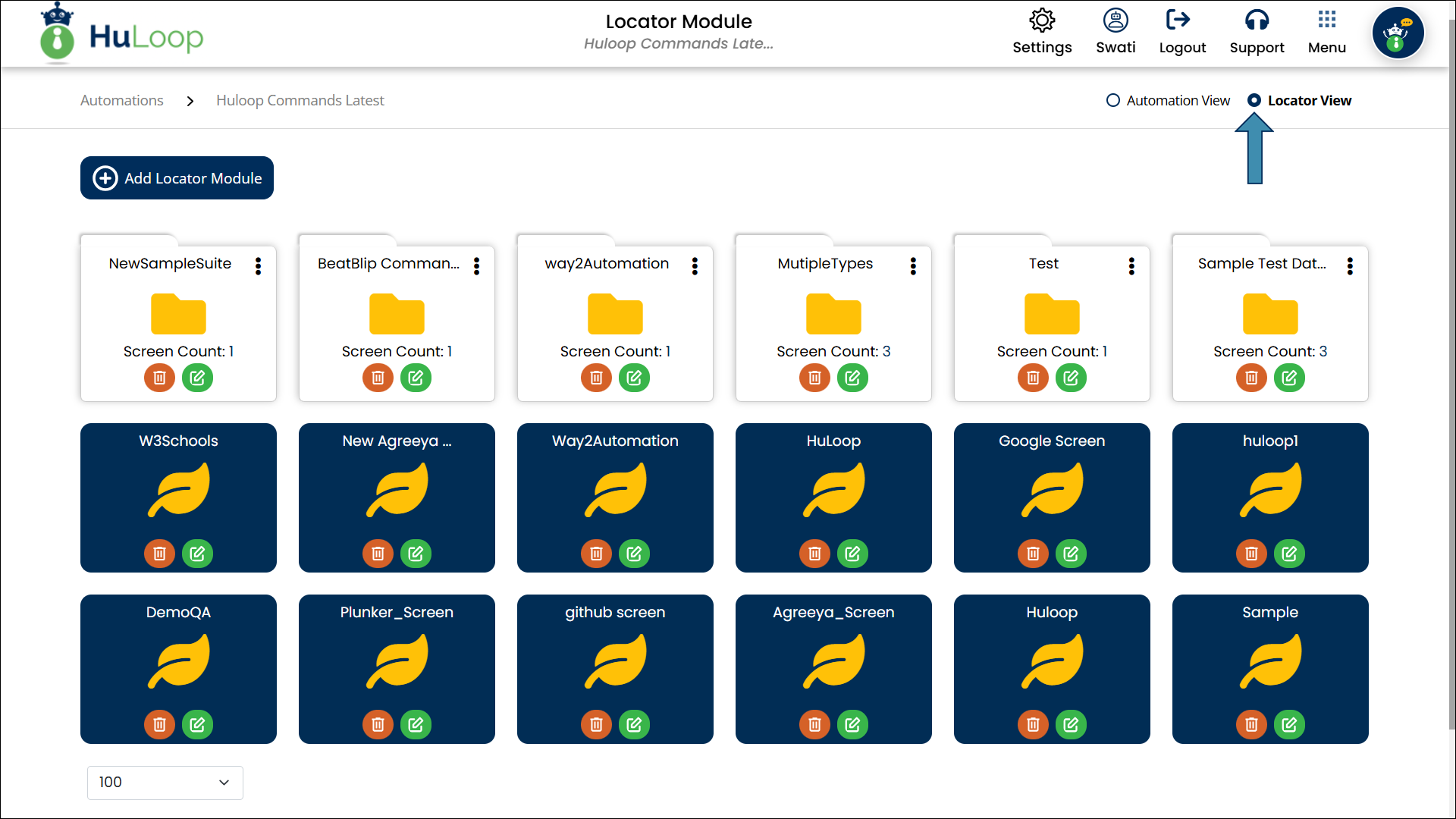Image resolution: width=1456 pixels, height=819 pixels.
Task: Edit the DemoQA screen
Action: pyautogui.click(x=197, y=725)
